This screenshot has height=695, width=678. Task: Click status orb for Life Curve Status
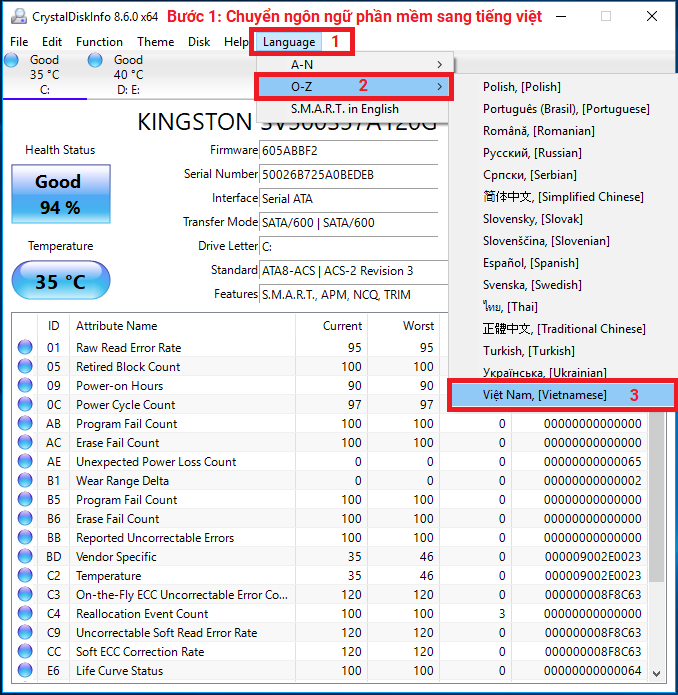click(25, 671)
